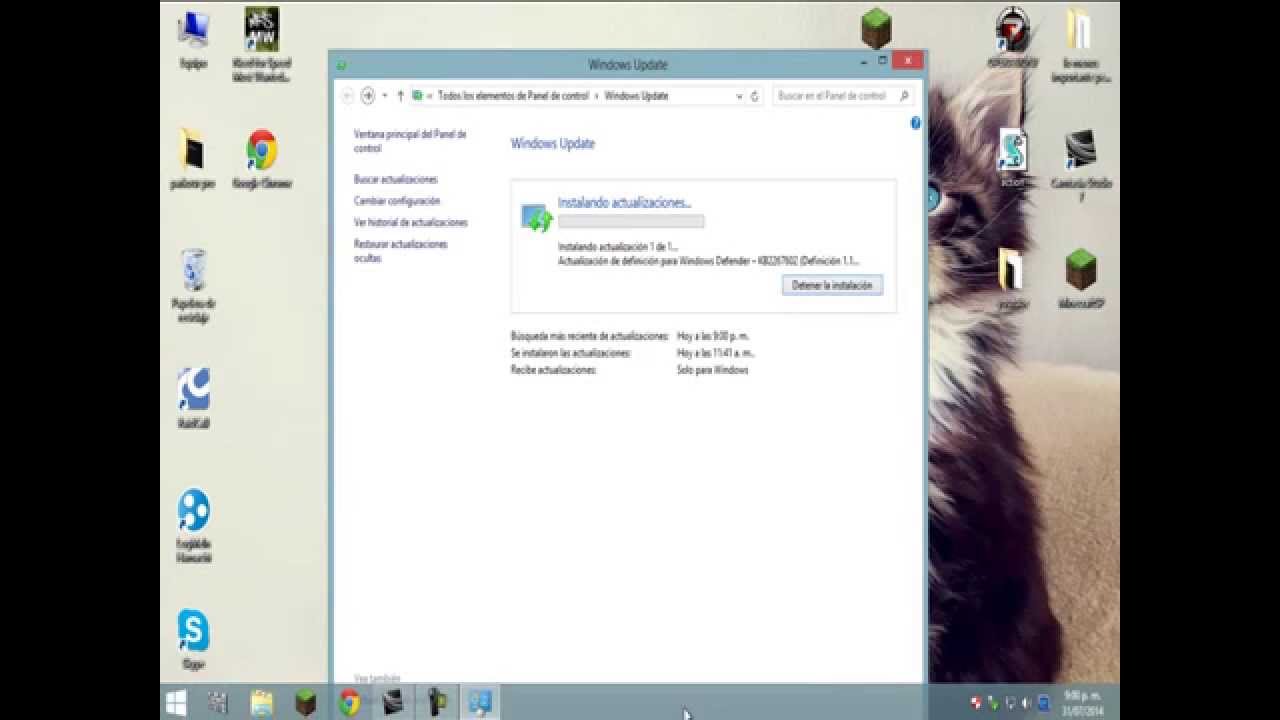Image resolution: width=1280 pixels, height=720 pixels.
Task: Click 'Hoy a las 11:41 a. m.' value
Action: pyautogui.click(x=716, y=353)
